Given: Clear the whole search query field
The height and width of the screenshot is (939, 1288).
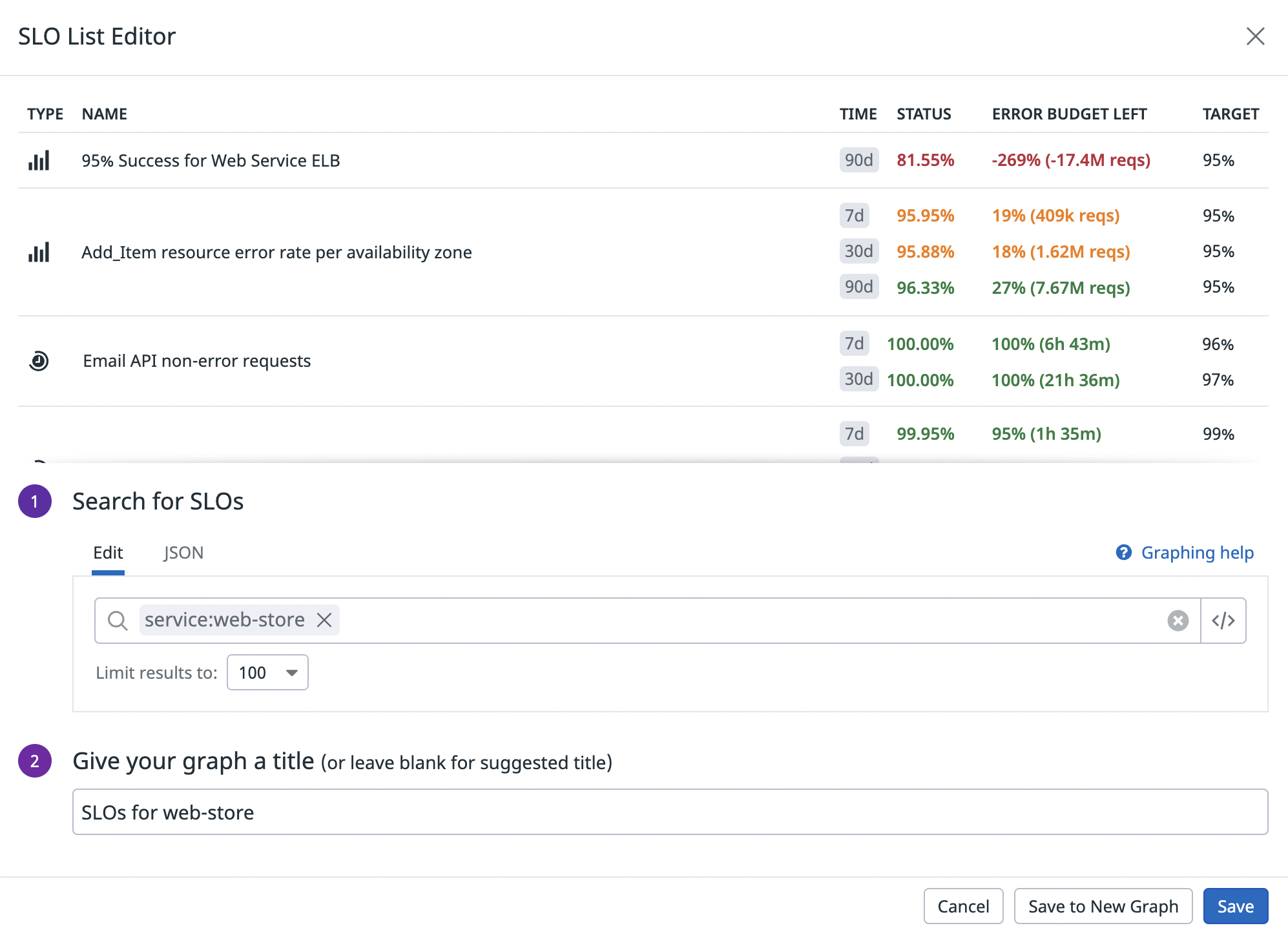Looking at the screenshot, I should [x=1178, y=621].
